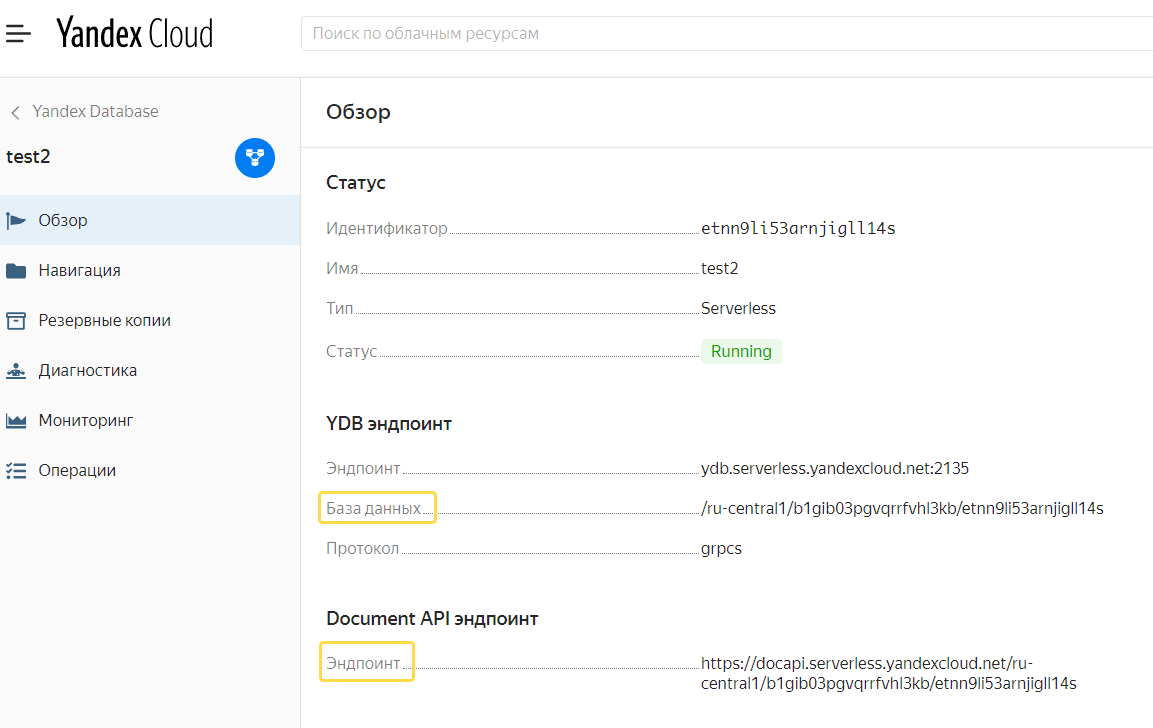Go back via the chevron next to Yandex Database
The height and width of the screenshot is (728, 1153).
click(15, 113)
